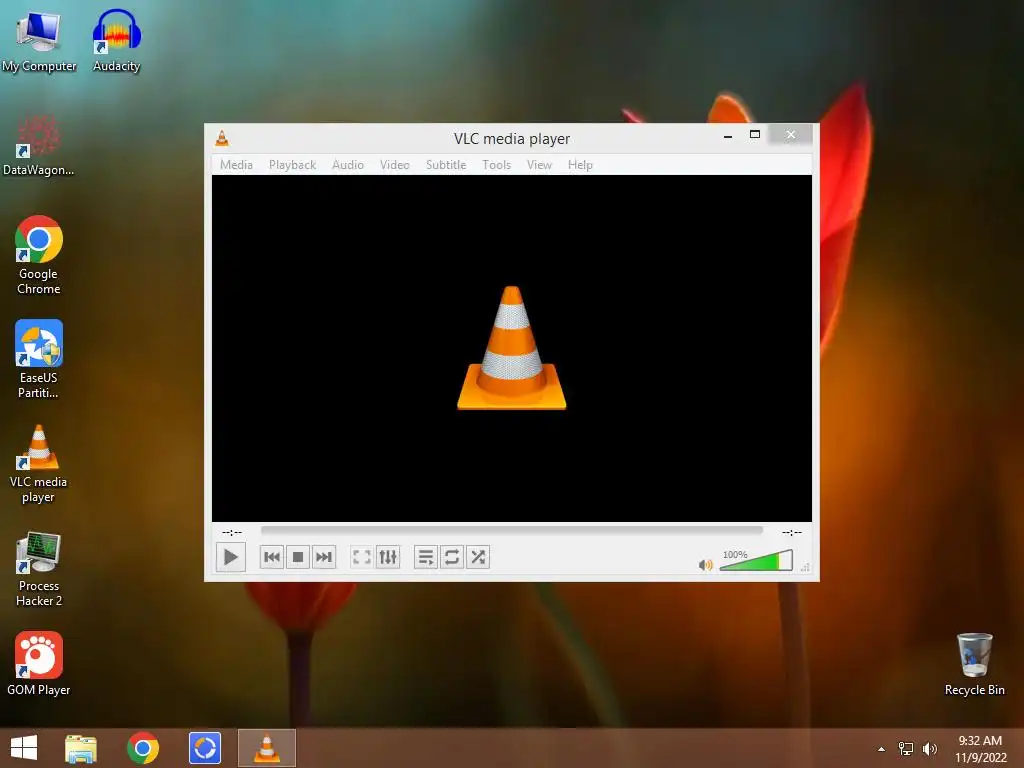Select the GOM Player desktop shortcut
Image resolution: width=1024 pixels, height=768 pixels.
tap(39, 664)
